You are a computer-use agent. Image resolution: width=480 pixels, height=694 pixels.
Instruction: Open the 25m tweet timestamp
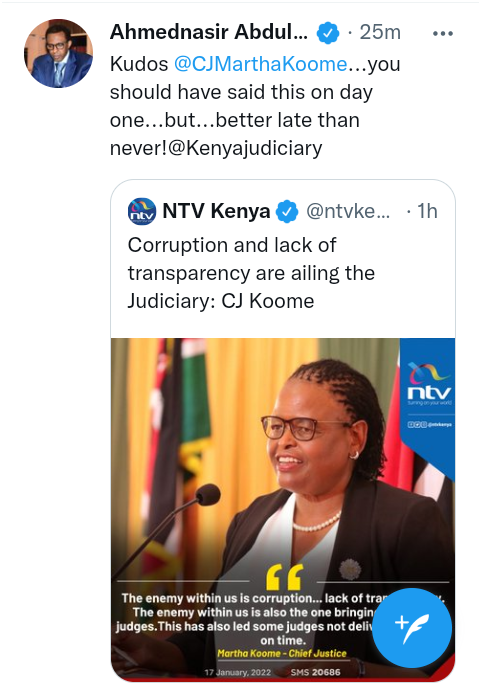[380, 32]
